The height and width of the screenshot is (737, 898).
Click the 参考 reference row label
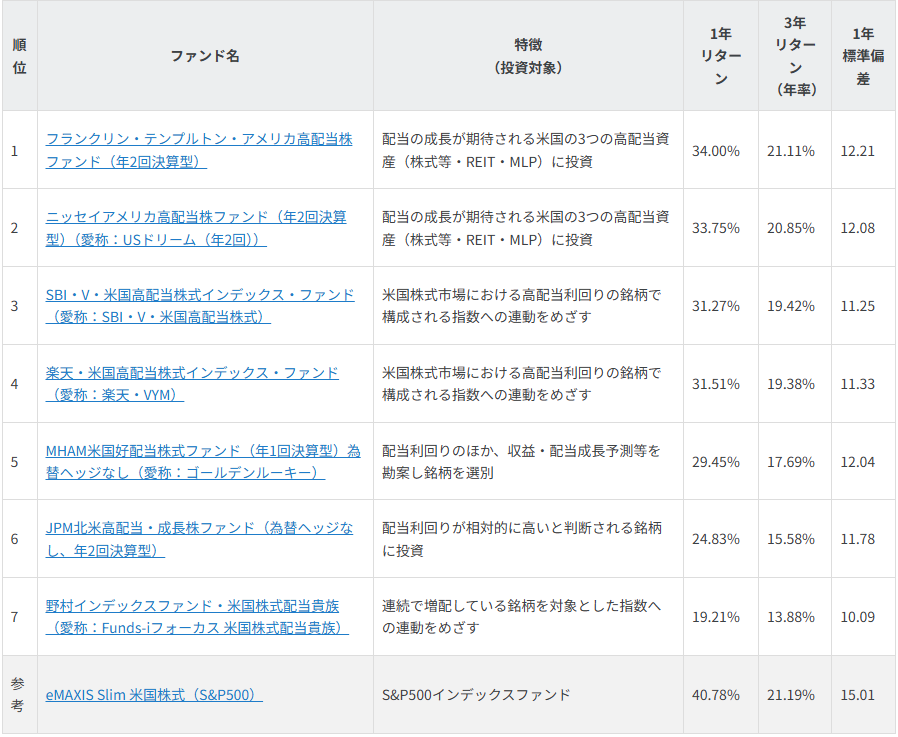tap(19, 695)
